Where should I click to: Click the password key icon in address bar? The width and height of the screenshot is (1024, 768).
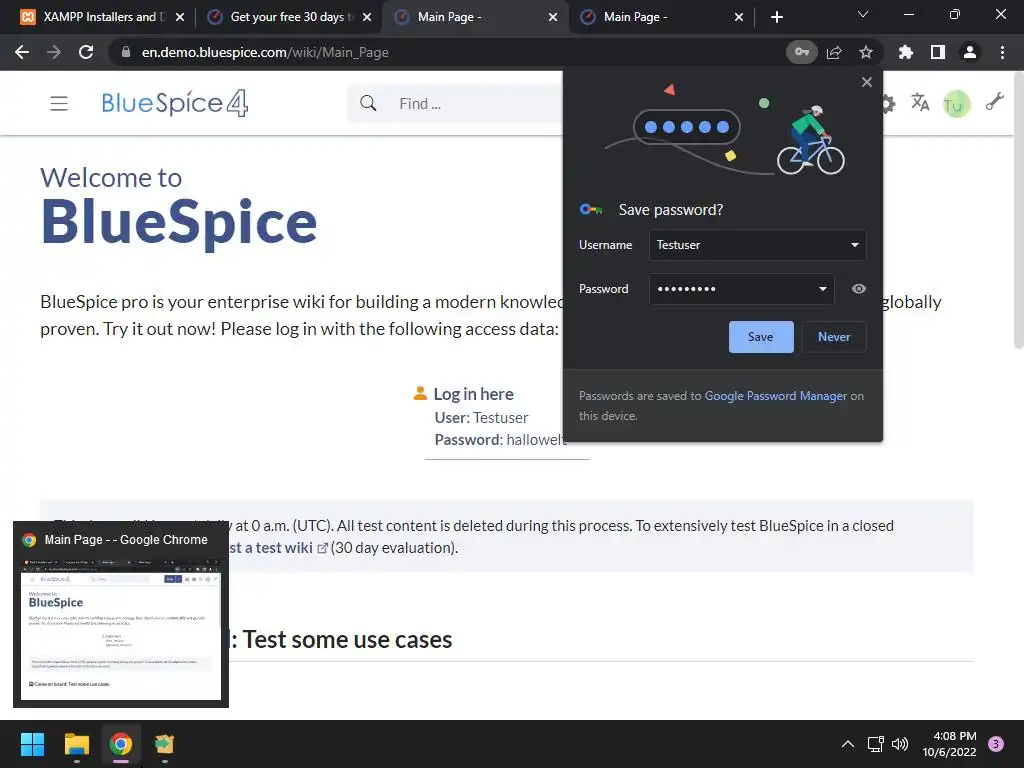pyautogui.click(x=801, y=52)
